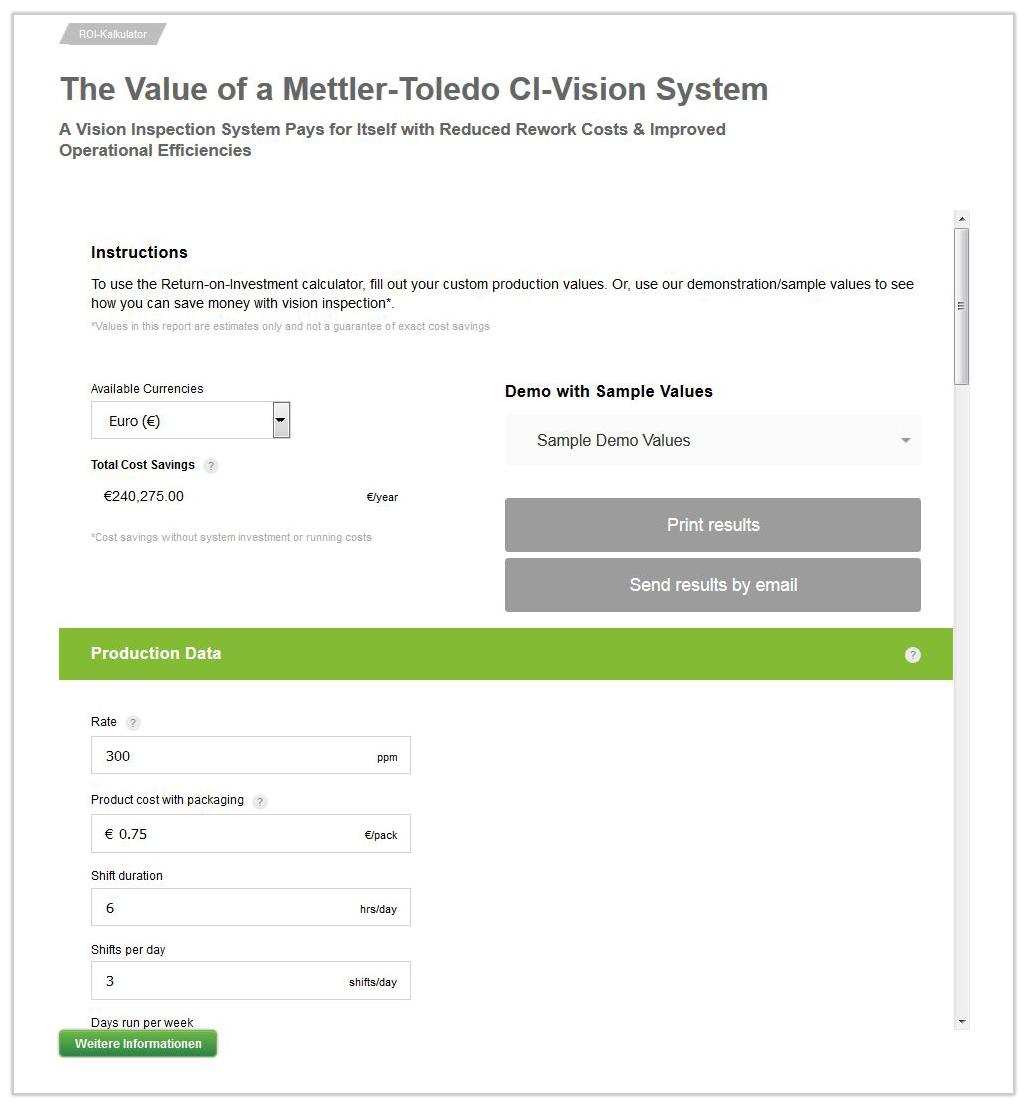Click help icon next to Total Cost Savings
The height and width of the screenshot is (1106, 1026).
click(x=210, y=466)
